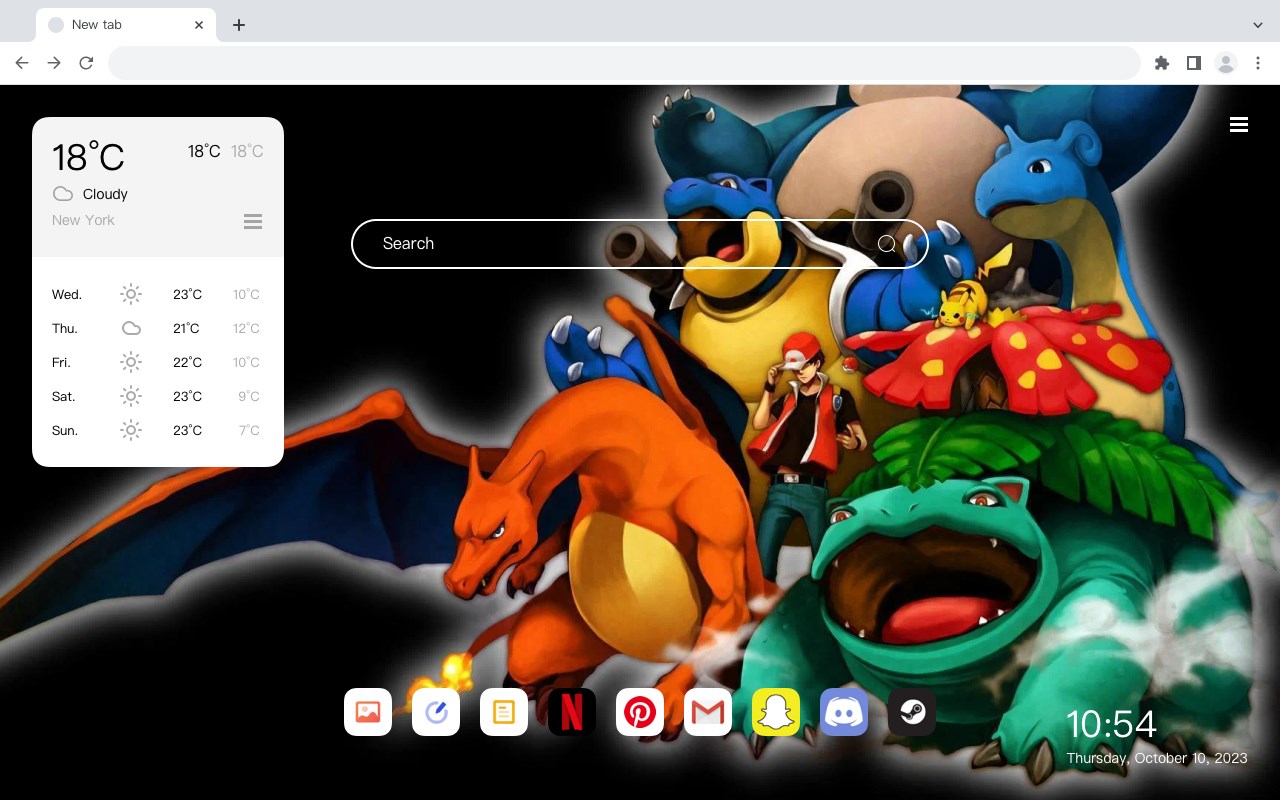Select the Wed. forecast row label
The image size is (1280, 800).
[x=67, y=295]
